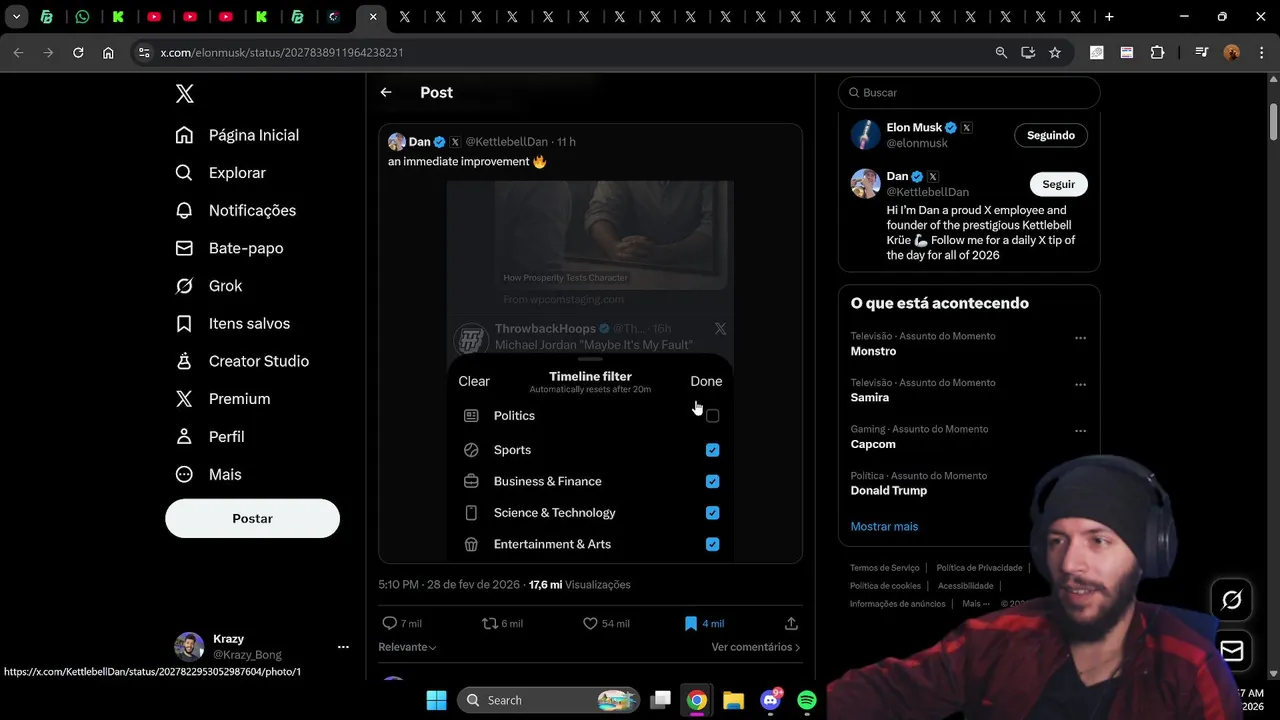
Task: Toggle the Science & Technology checkbox
Action: coord(712,513)
